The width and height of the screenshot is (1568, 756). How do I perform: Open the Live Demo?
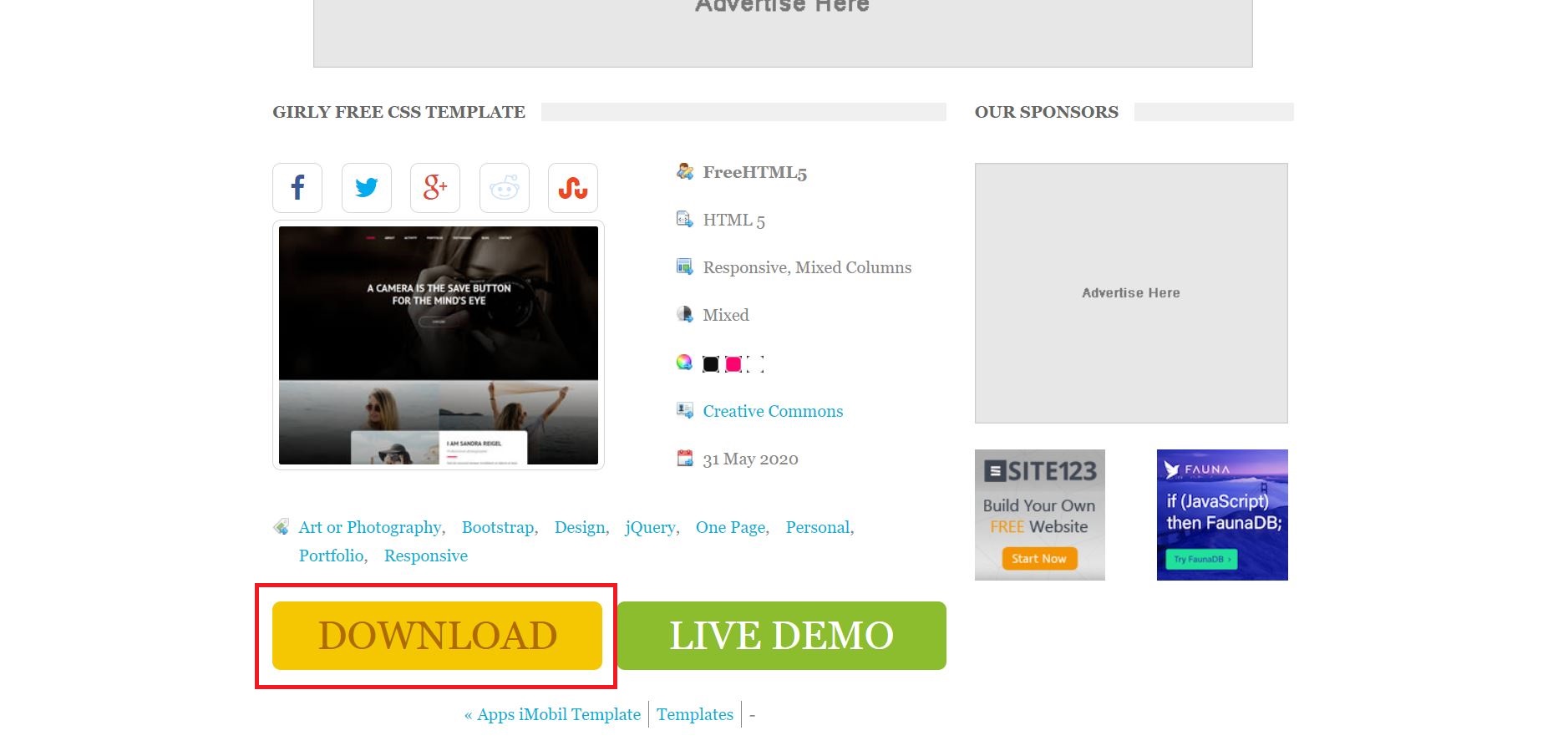(782, 636)
